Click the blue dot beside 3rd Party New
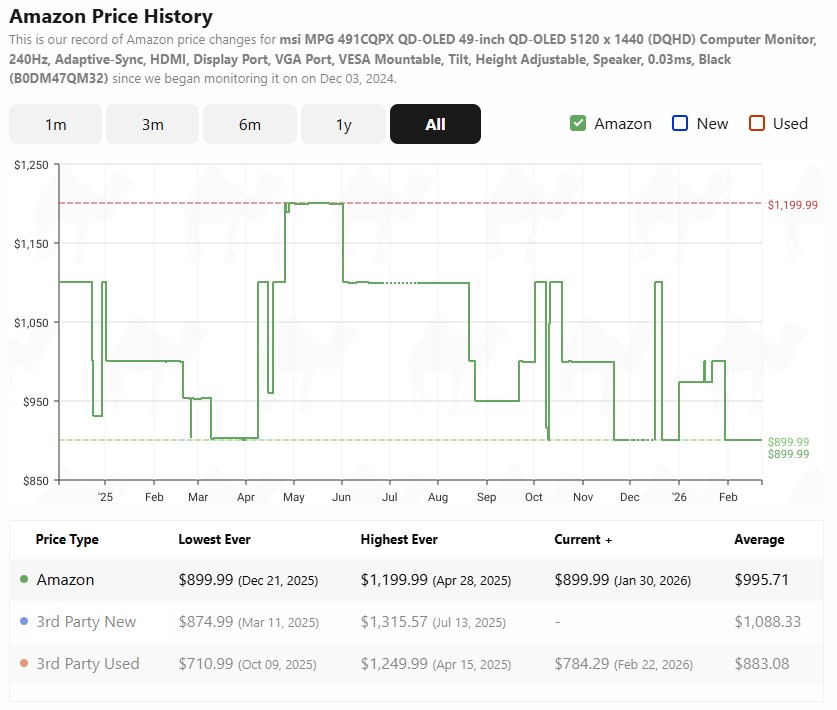Image resolution: width=837 pixels, height=710 pixels. pyautogui.click(x=24, y=622)
